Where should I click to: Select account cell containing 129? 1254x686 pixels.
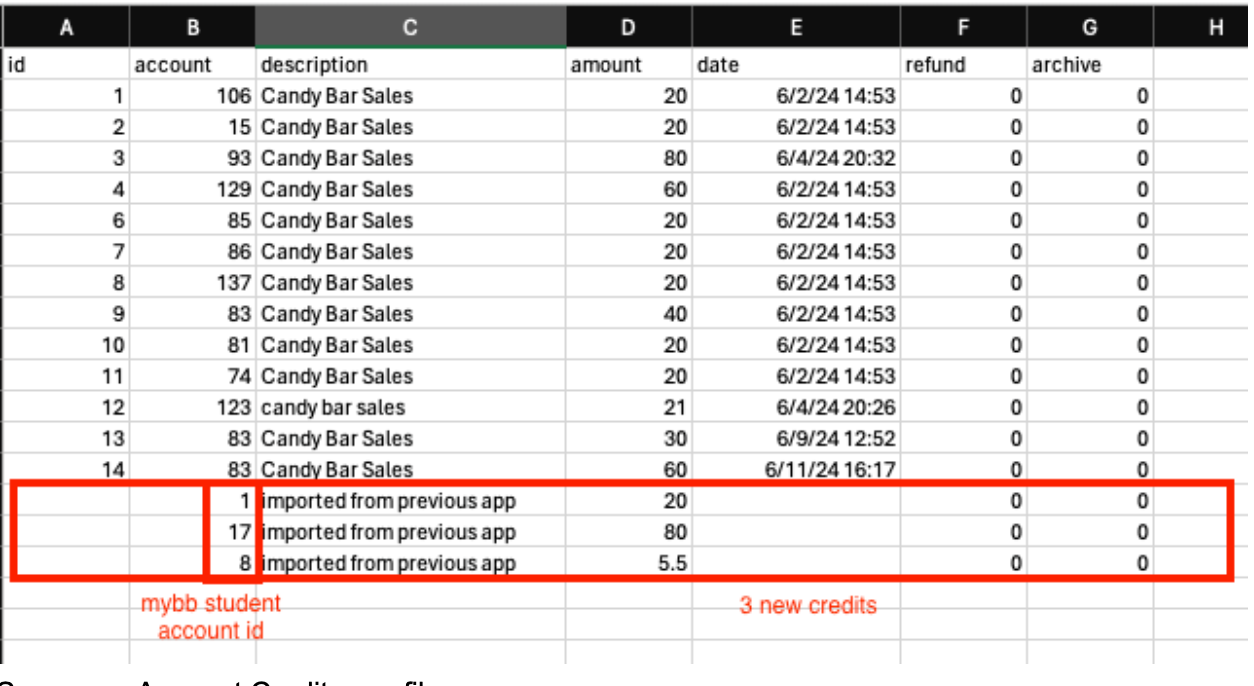tap(193, 189)
